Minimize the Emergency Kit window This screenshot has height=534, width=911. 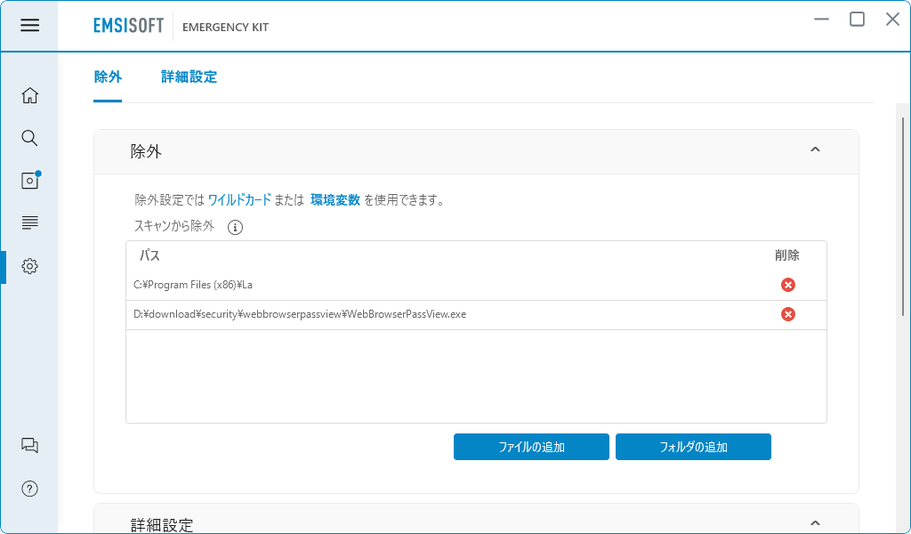pos(822,19)
